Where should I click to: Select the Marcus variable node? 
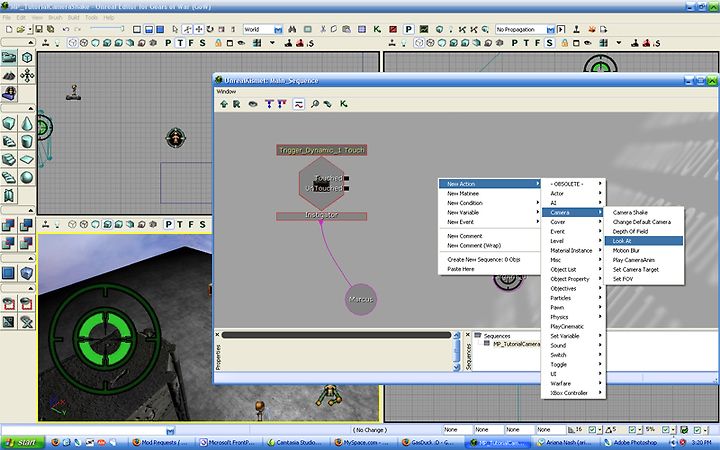pyautogui.click(x=361, y=299)
